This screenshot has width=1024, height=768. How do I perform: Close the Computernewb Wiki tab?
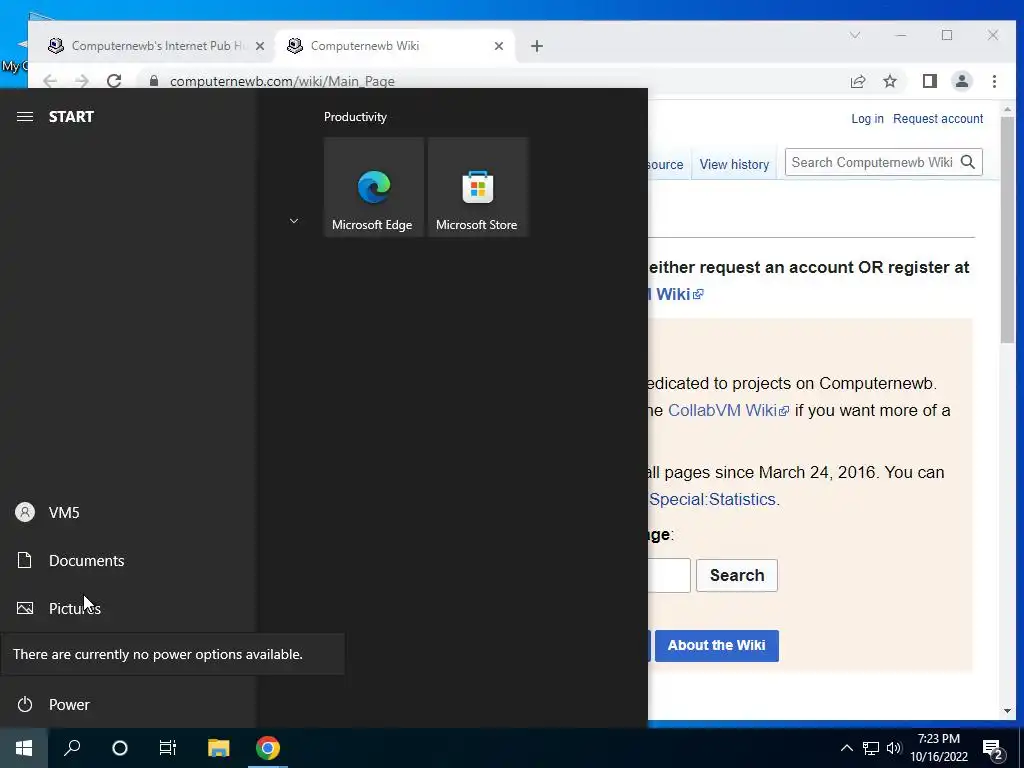[499, 46]
